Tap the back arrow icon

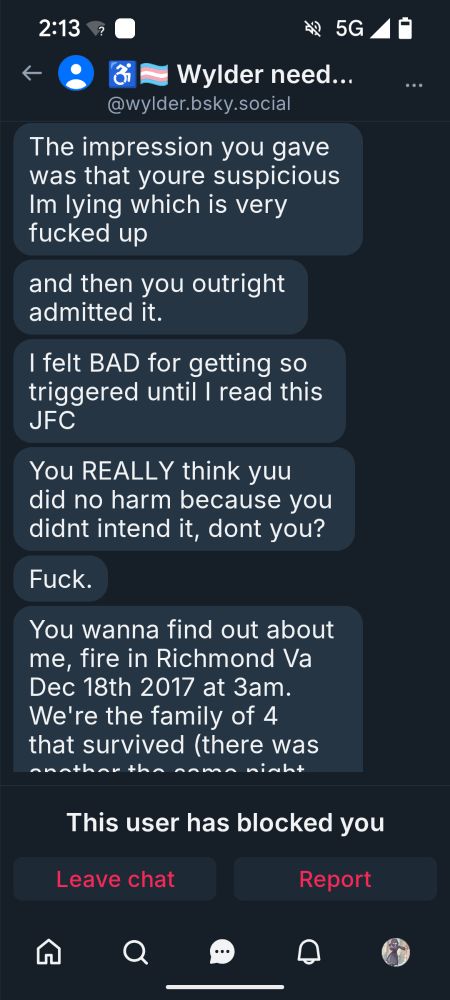tap(32, 73)
